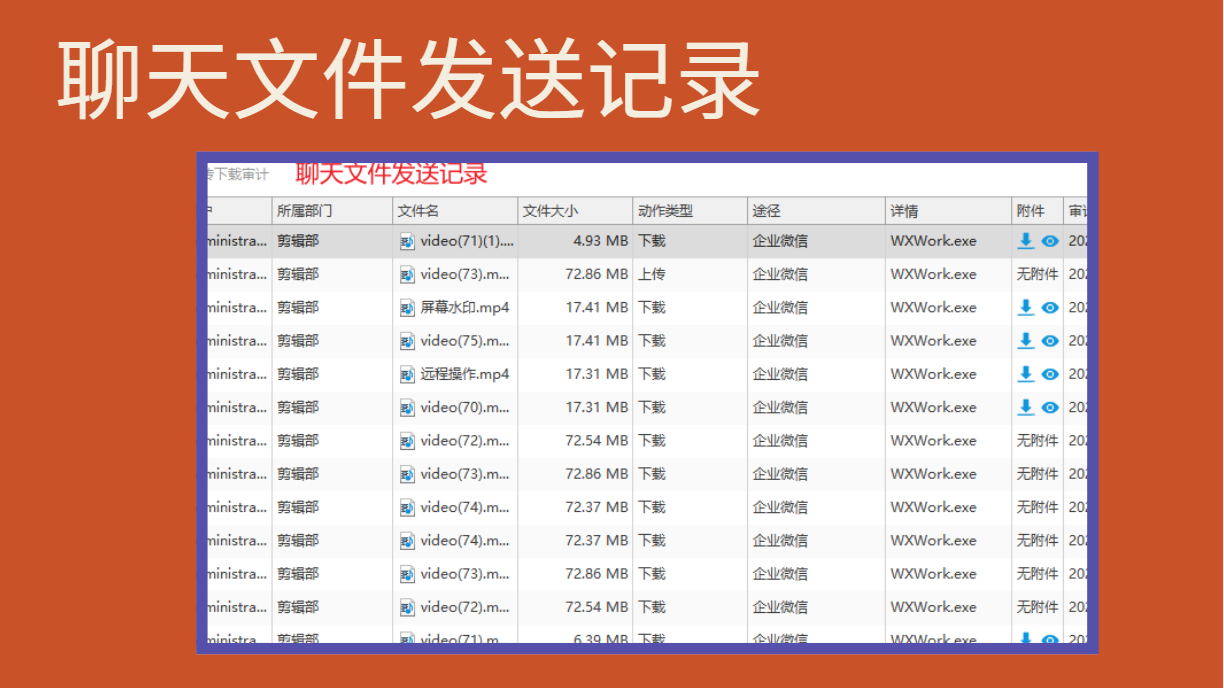
Task: Click file icon beside video(75).m...
Action: tap(407, 341)
